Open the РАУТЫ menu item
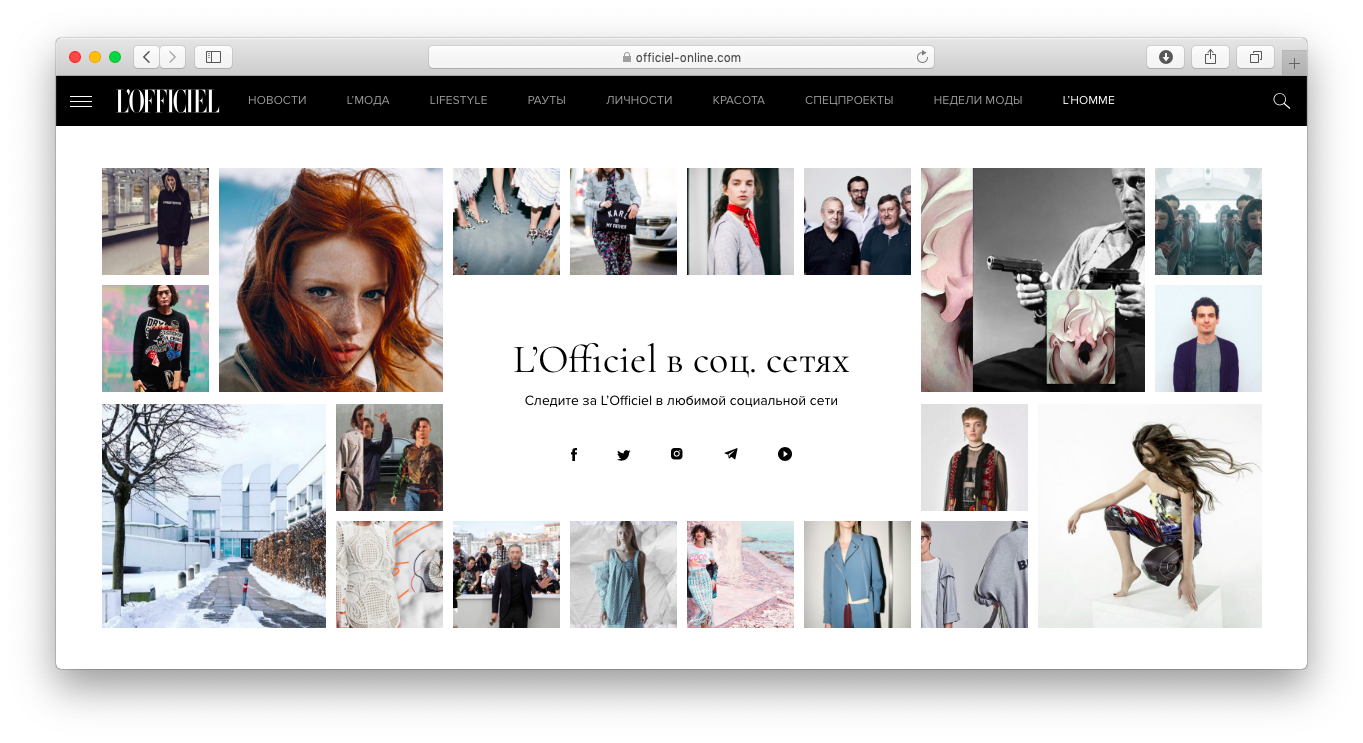1363x743 pixels. [x=547, y=101]
